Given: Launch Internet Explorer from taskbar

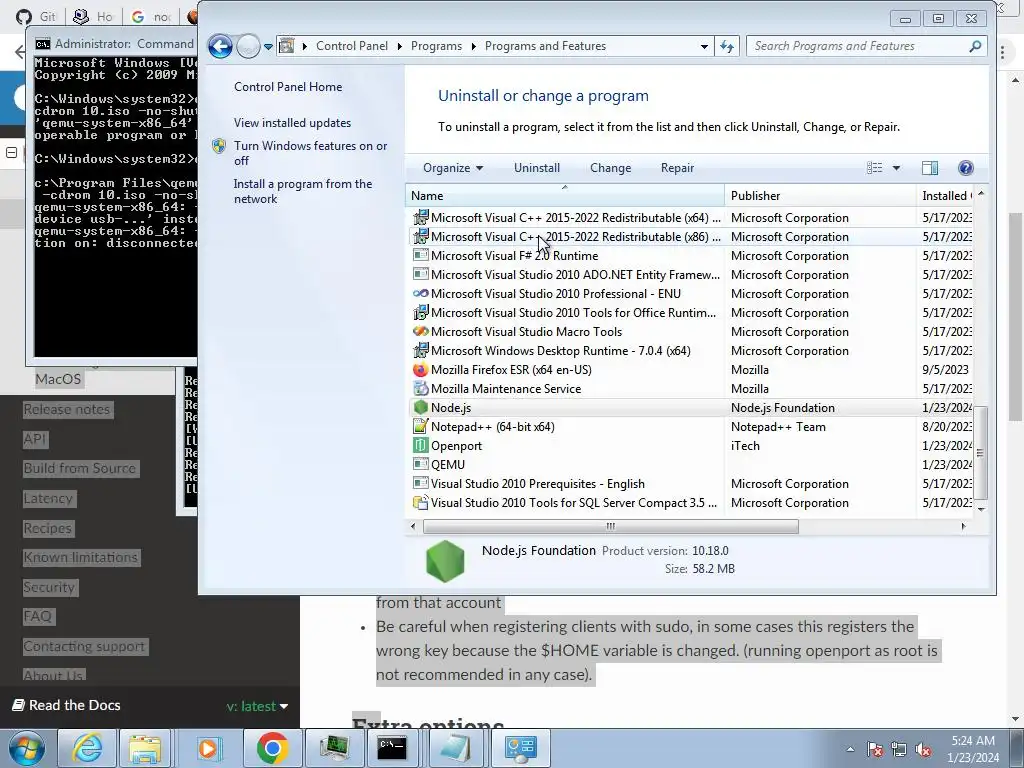Looking at the screenshot, I should [87, 748].
